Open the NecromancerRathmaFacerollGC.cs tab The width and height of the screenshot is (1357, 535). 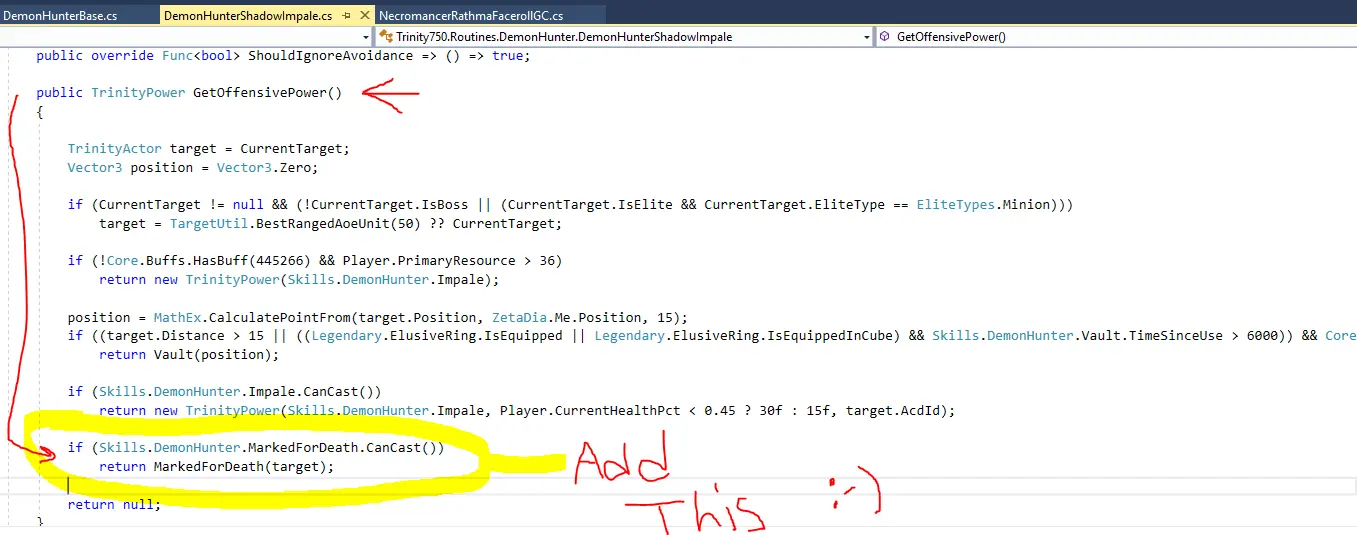point(472,15)
